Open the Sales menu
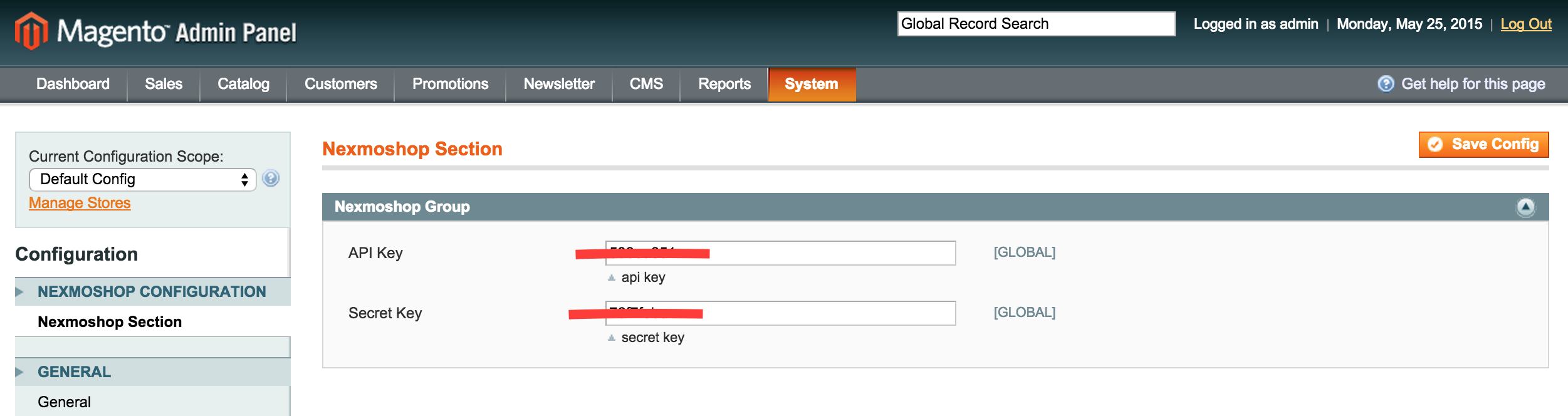This screenshot has width=1568, height=416. tap(164, 84)
